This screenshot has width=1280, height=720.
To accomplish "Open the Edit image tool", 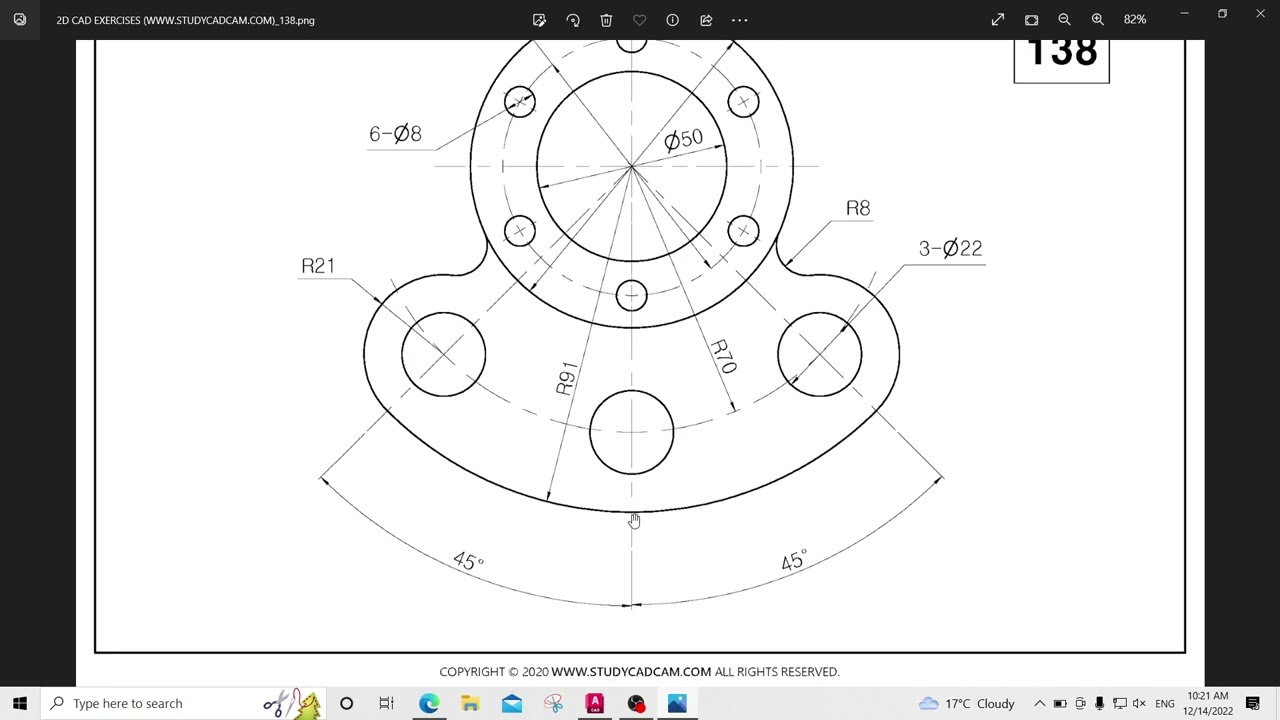I will (539, 20).
